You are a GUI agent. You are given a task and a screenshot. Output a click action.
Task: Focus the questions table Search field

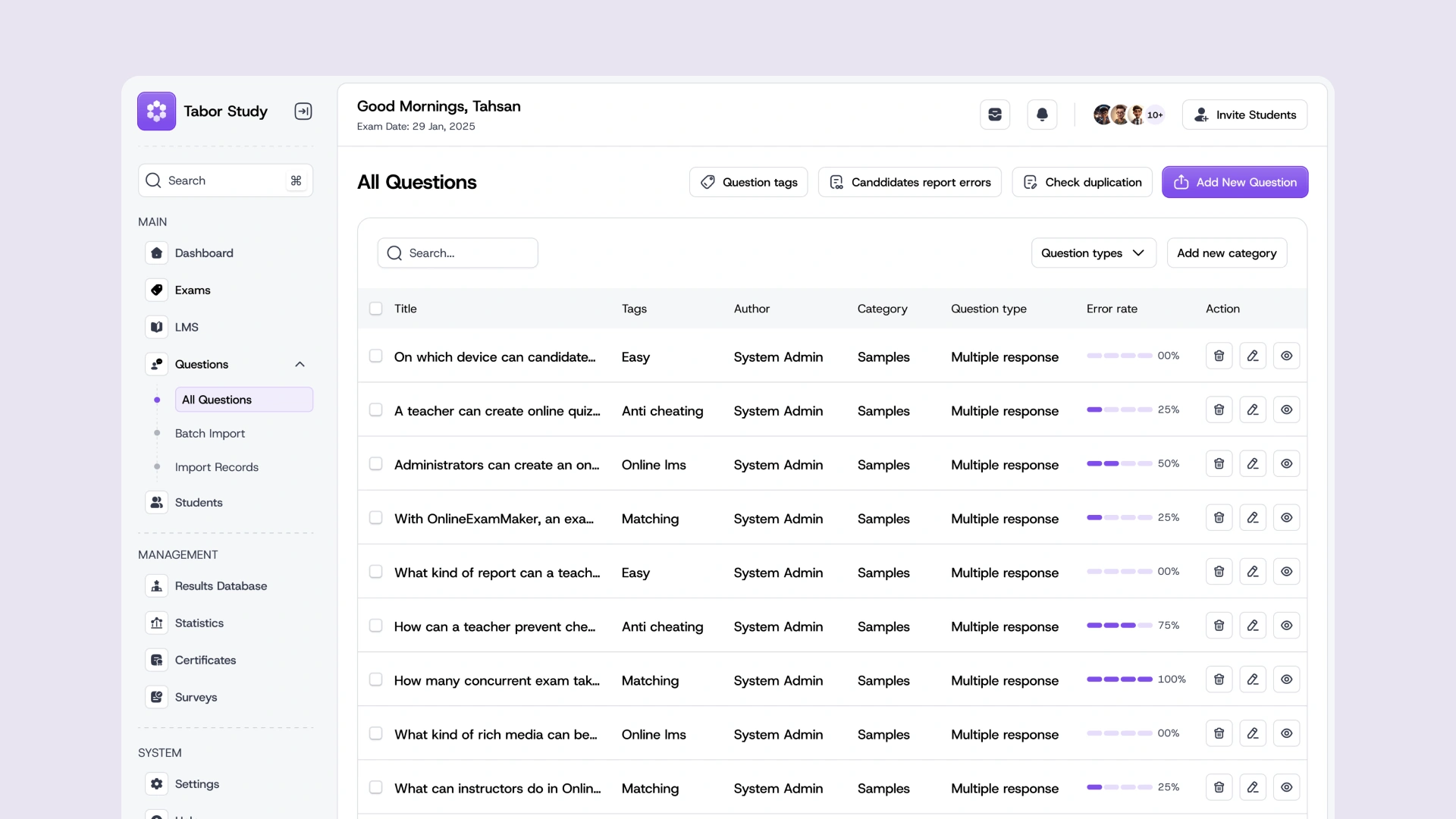(457, 253)
